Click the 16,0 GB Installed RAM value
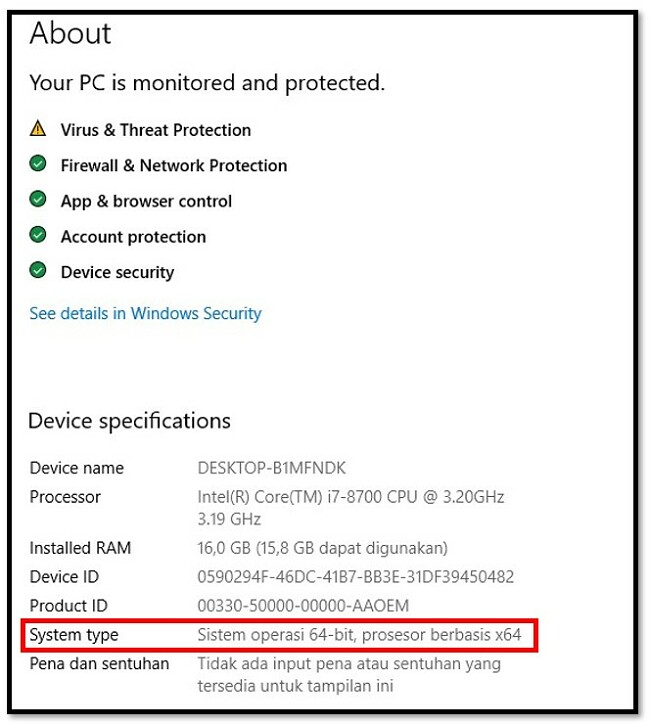650x724 pixels. (323, 548)
